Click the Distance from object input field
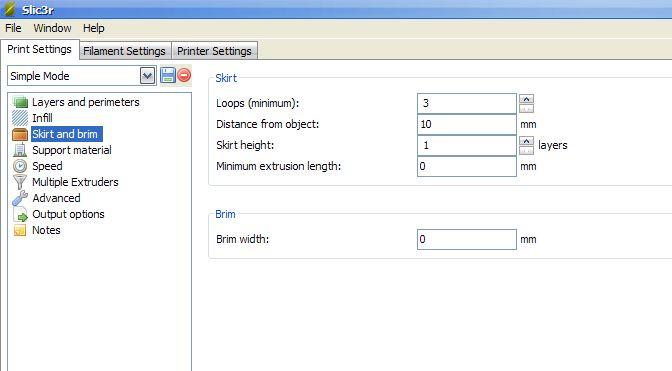This screenshot has height=371, width=672. pos(467,124)
